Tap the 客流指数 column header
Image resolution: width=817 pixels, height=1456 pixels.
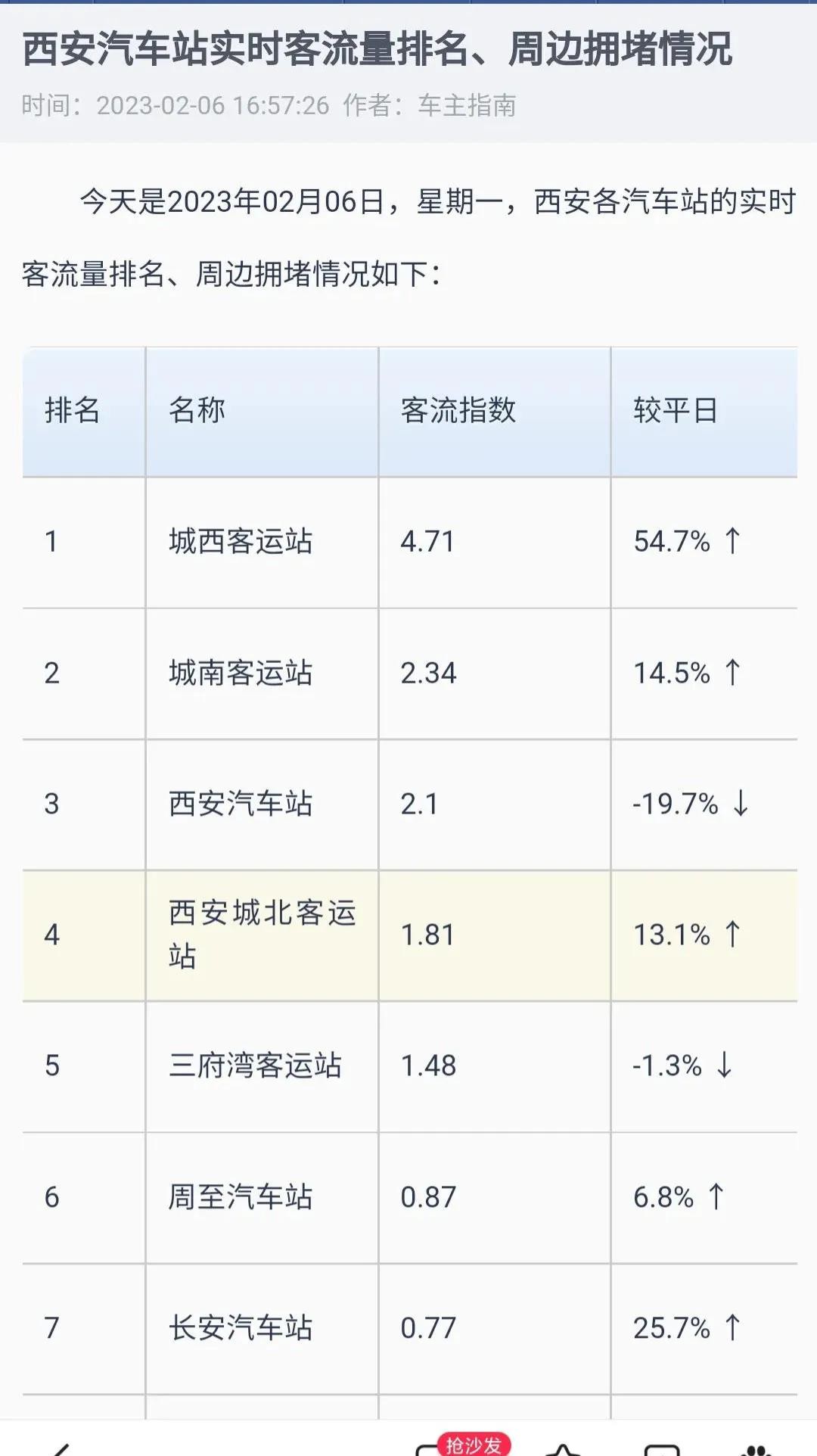point(458,411)
